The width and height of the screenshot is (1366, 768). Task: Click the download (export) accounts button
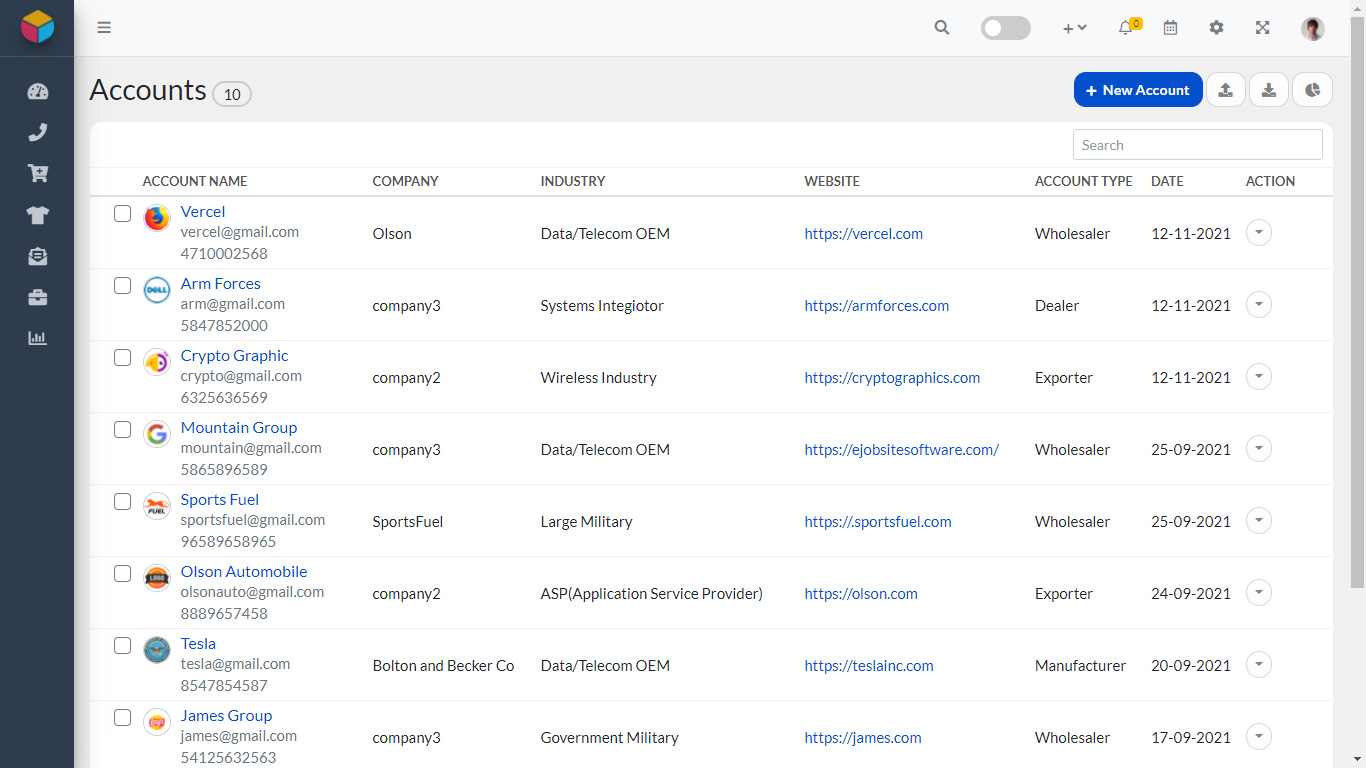pyautogui.click(x=1269, y=90)
